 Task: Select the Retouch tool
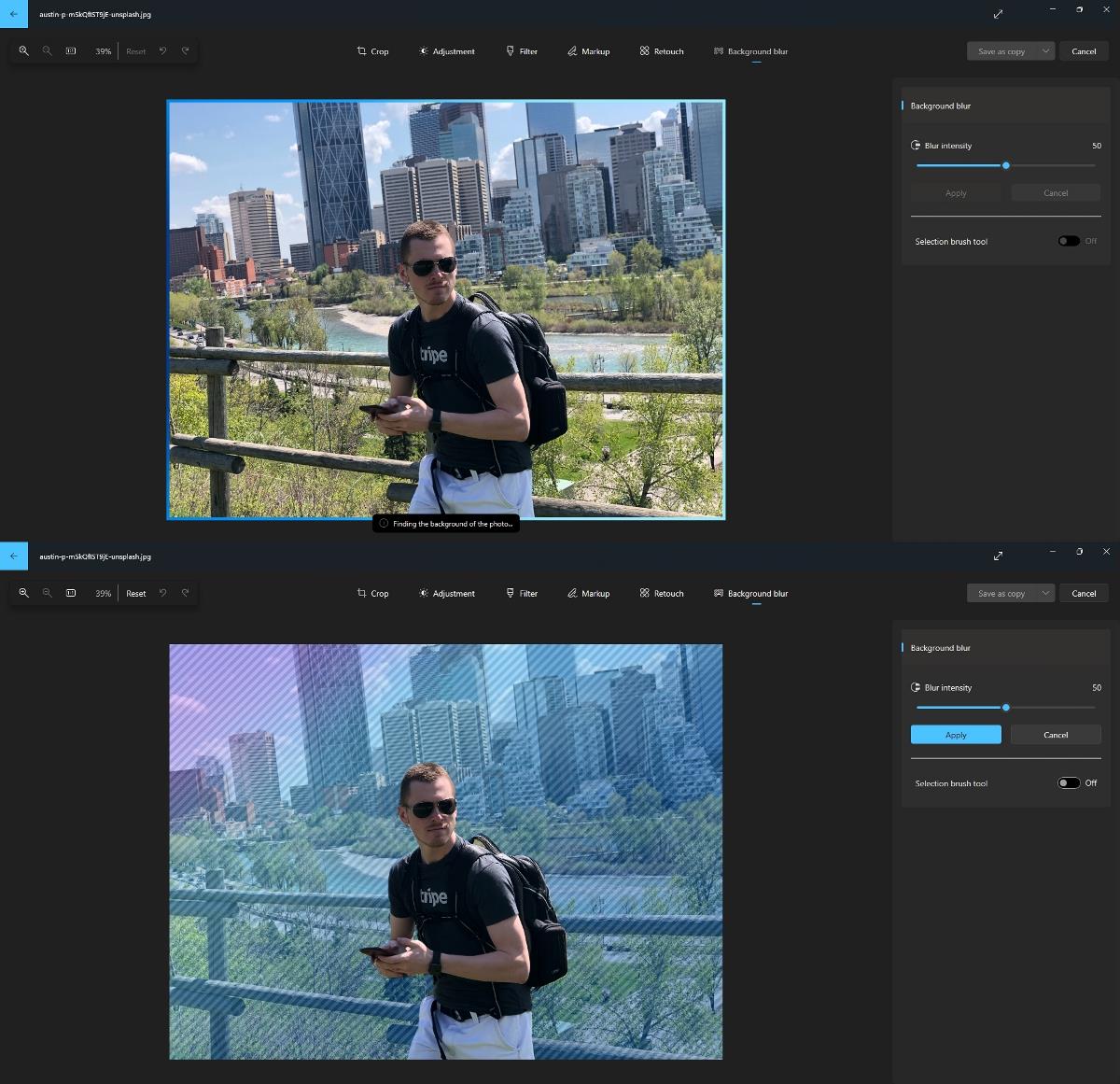click(x=661, y=51)
